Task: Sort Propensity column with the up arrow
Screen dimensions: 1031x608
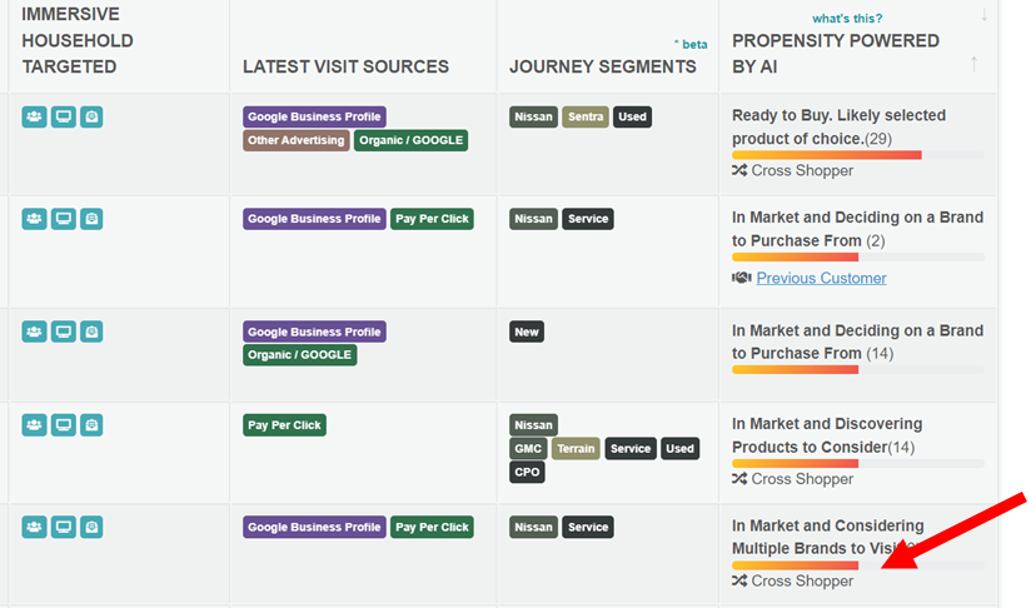Action: click(x=974, y=64)
